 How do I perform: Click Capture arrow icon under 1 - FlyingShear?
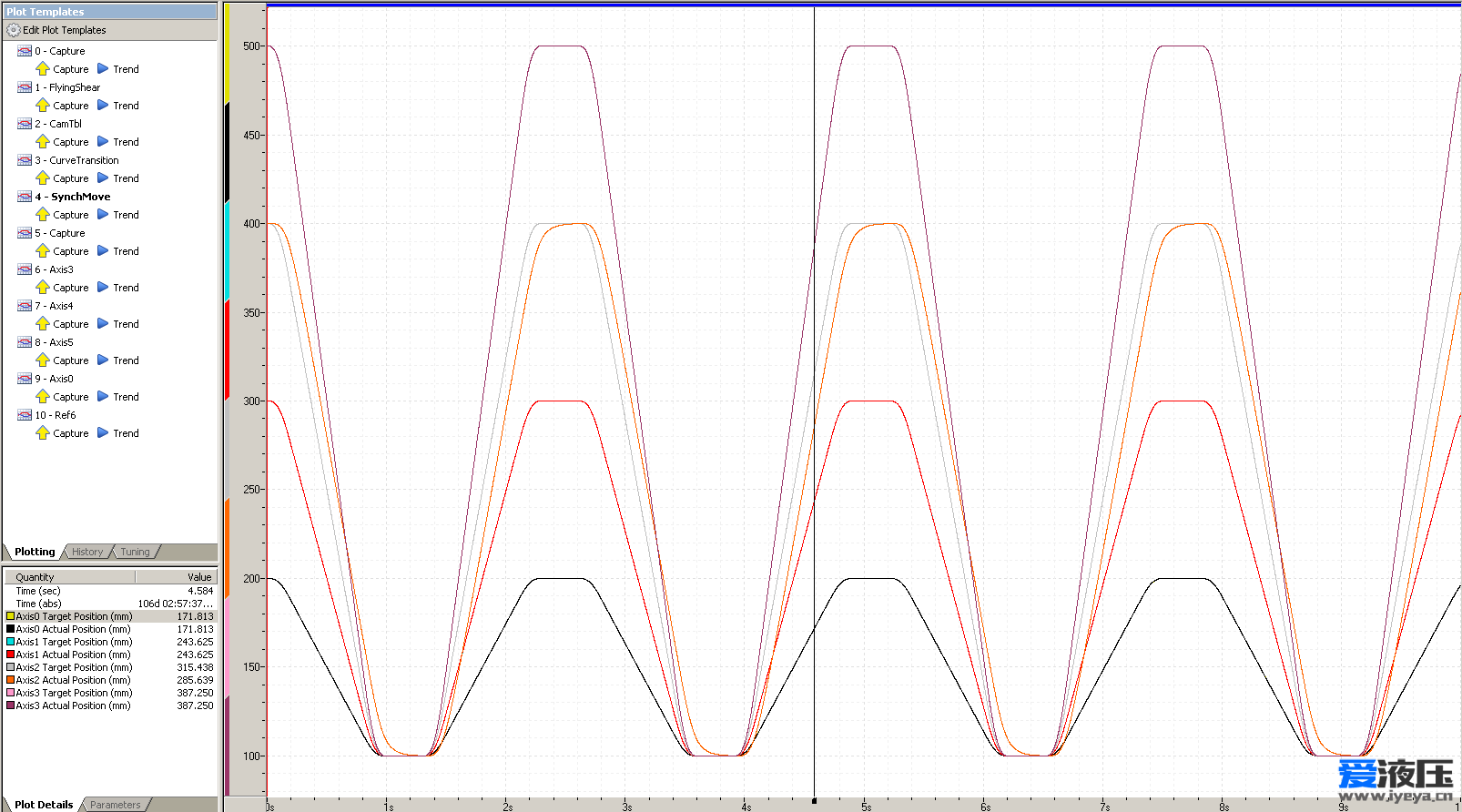coord(43,106)
